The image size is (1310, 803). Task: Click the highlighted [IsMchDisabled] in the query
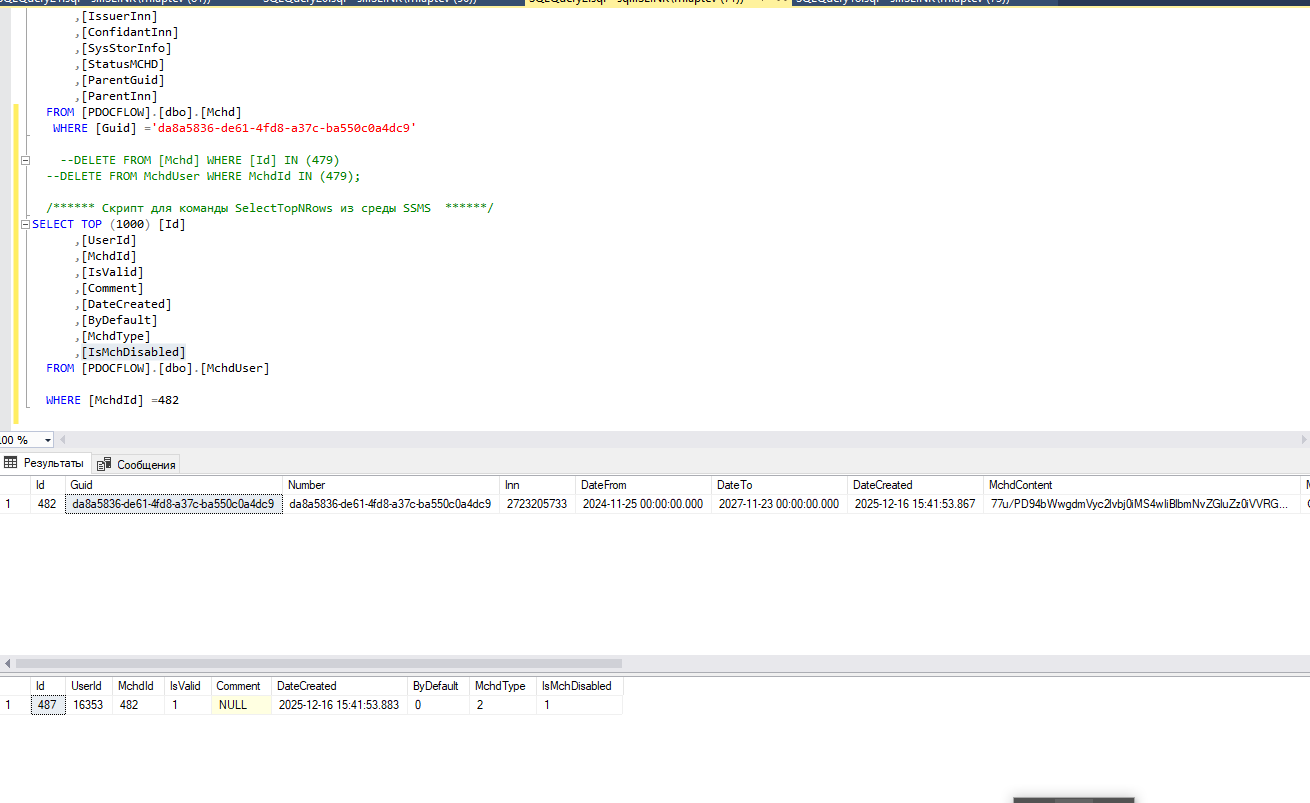pyautogui.click(x=133, y=352)
